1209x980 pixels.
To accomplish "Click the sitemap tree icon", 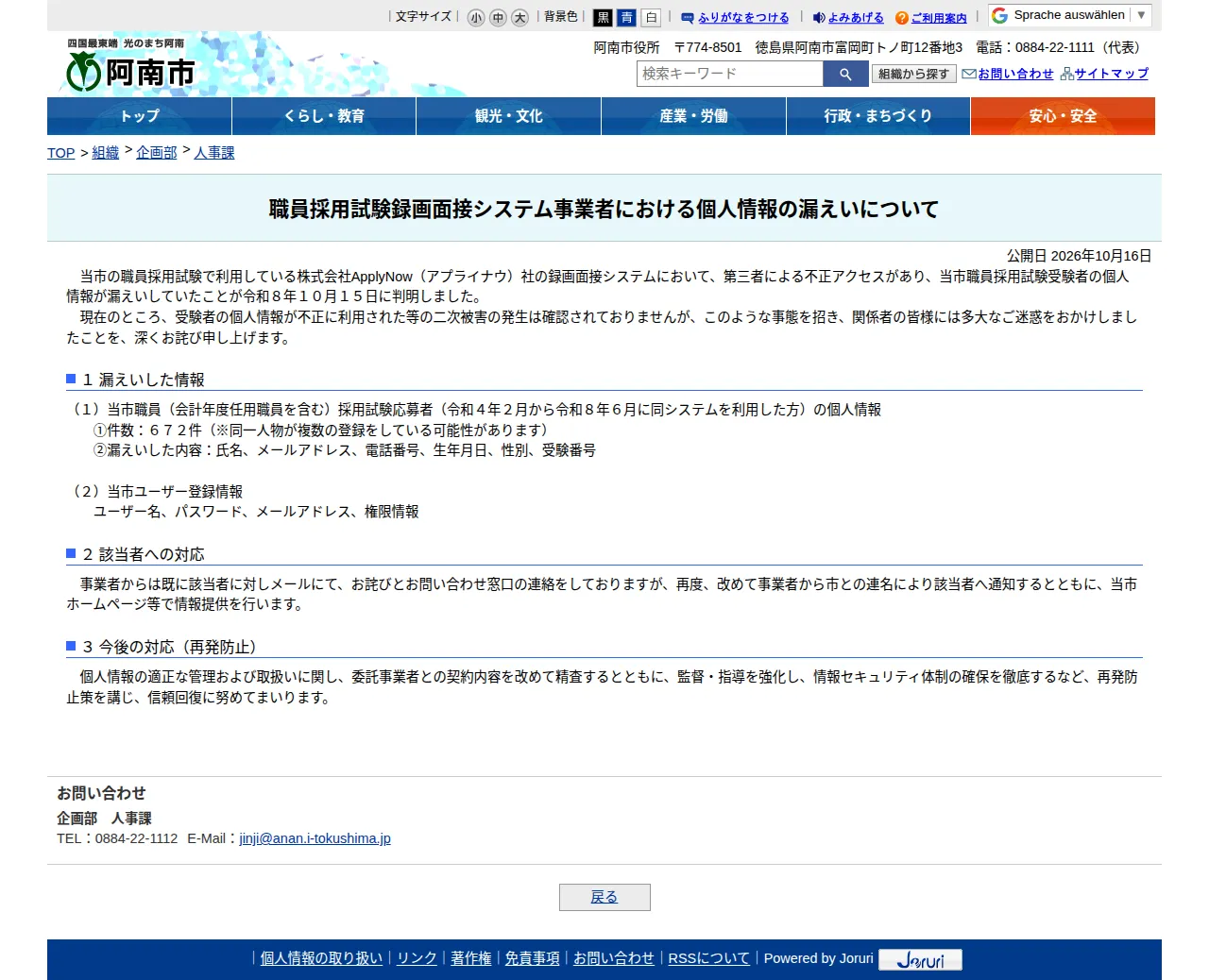I will click(x=1067, y=74).
